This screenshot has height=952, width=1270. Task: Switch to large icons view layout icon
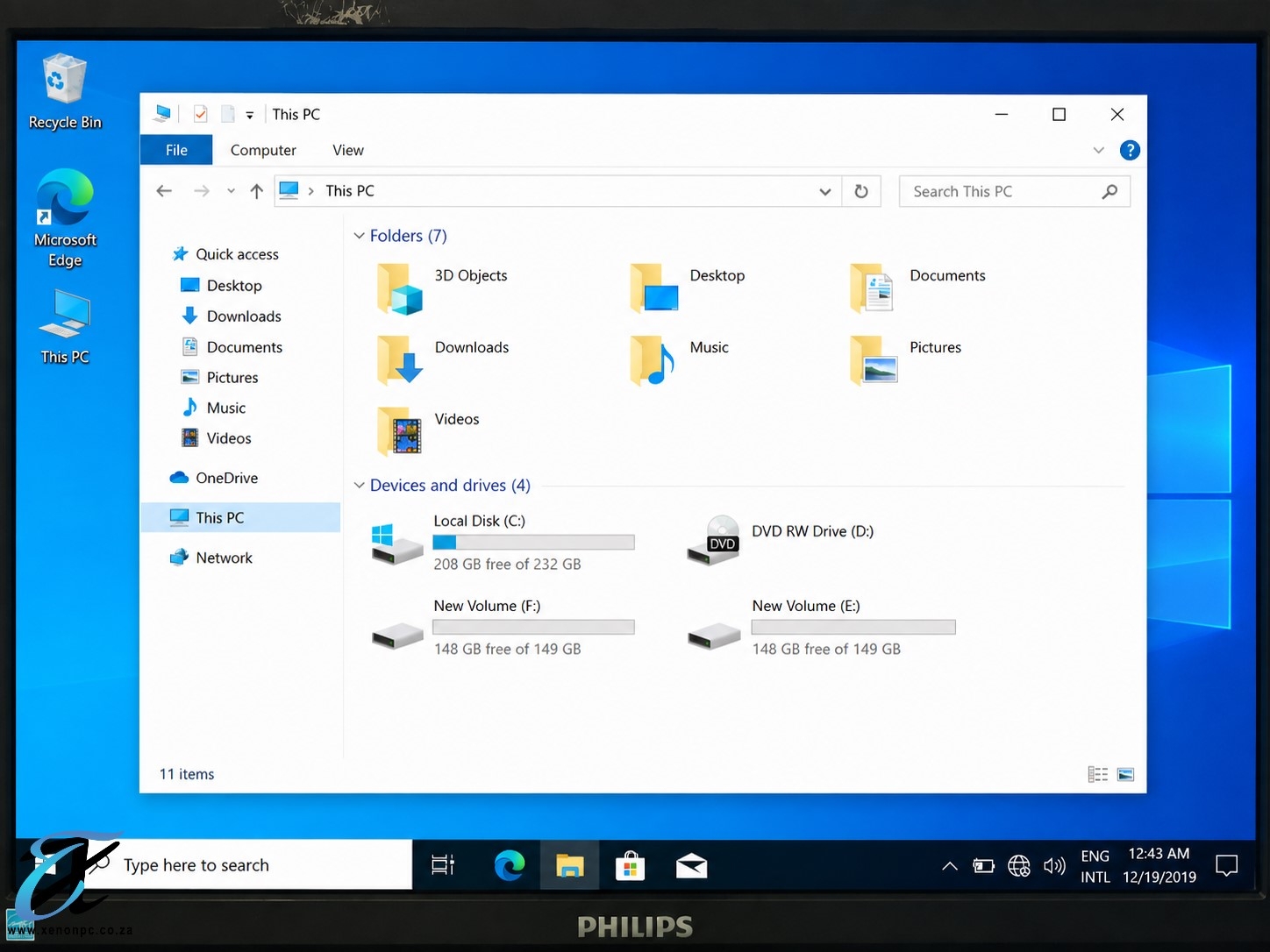tap(1126, 774)
